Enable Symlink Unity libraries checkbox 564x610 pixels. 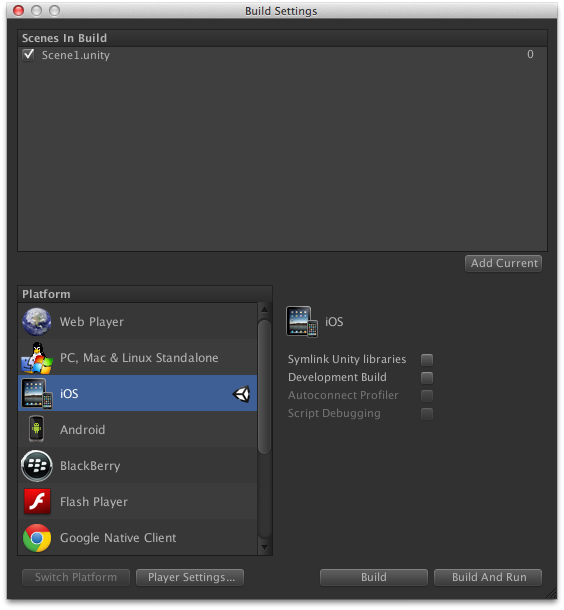[x=427, y=359]
